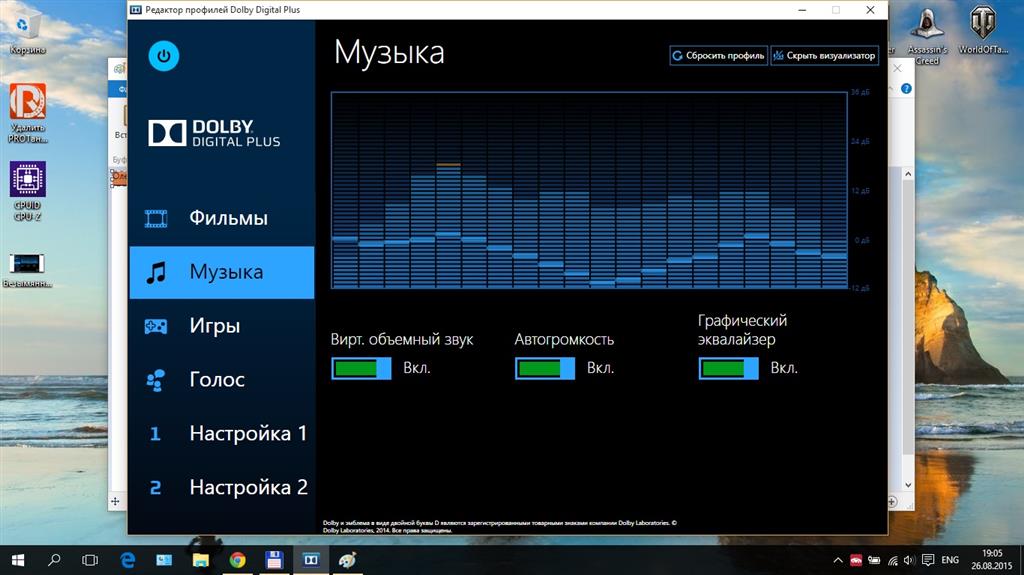
Task: Click Сбросить профиль button
Action: tap(718, 56)
